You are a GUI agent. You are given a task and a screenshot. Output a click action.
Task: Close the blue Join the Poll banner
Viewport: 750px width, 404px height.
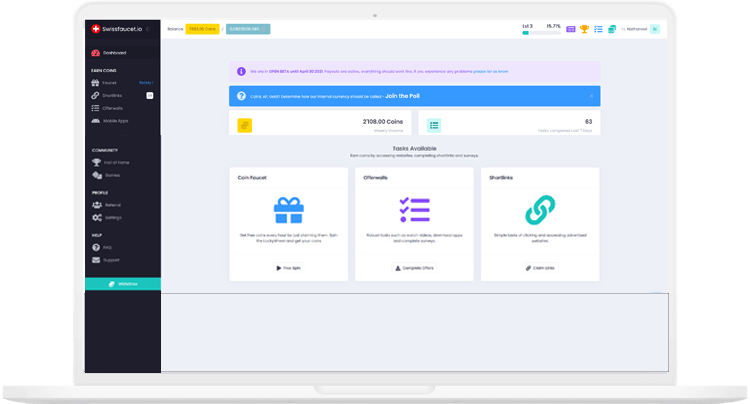(591, 96)
